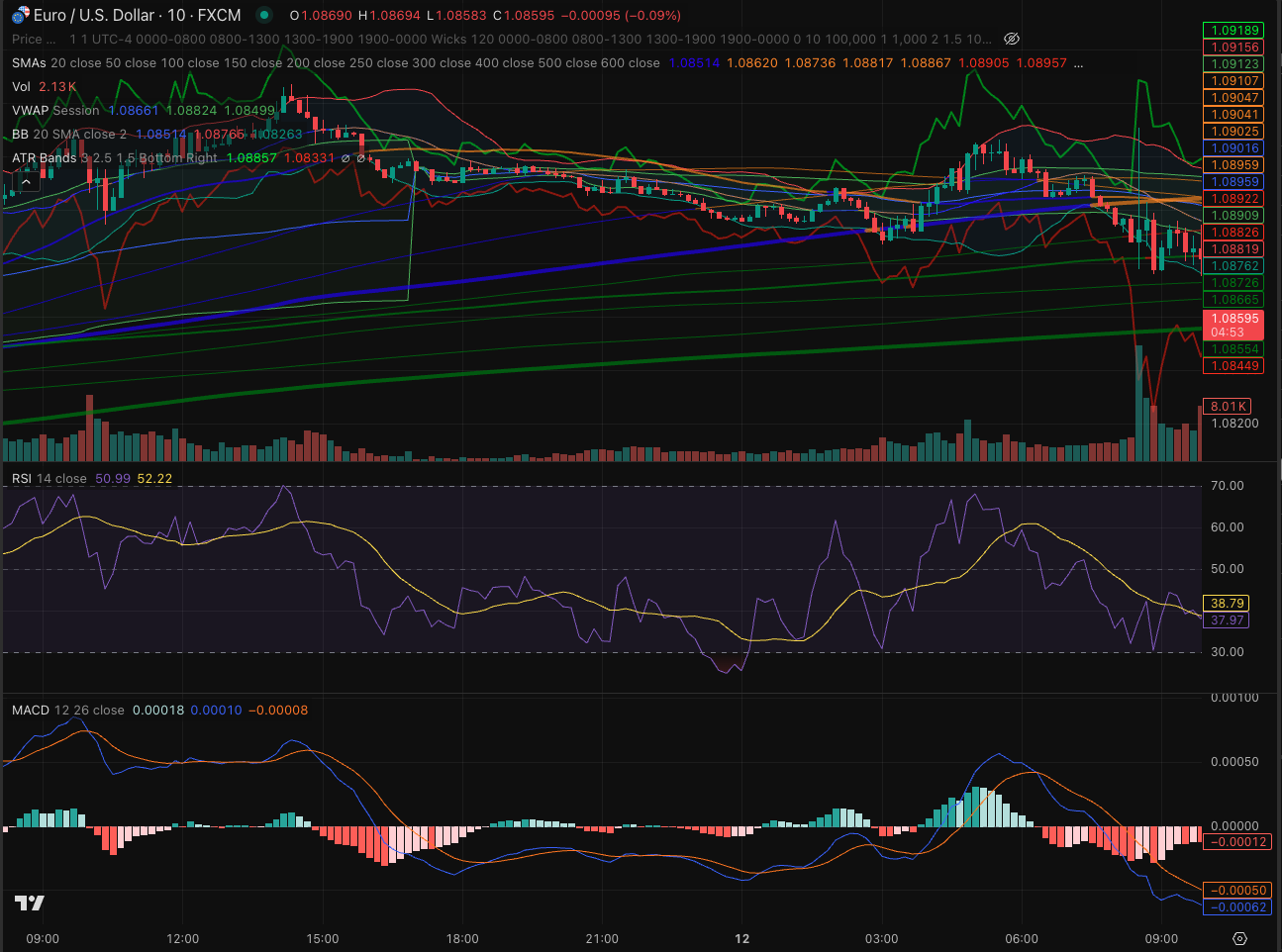Viewport: 1282px width, 952px height.
Task: Click the TradingView logo
Action: [x=29, y=903]
